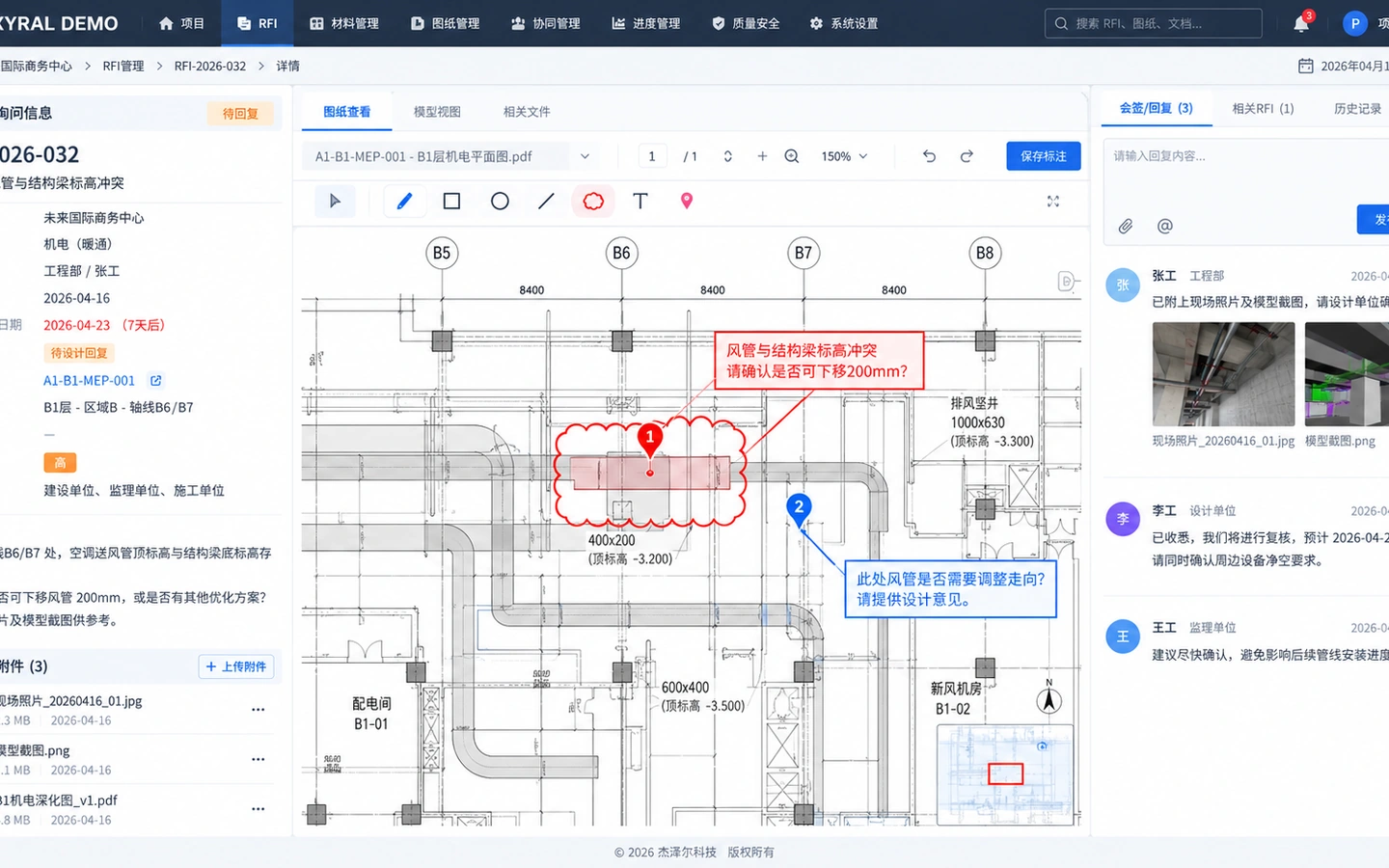Screen dimensions: 1389x868
Task: Click the page up/down stepper arrows
Action: click(728, 156)
